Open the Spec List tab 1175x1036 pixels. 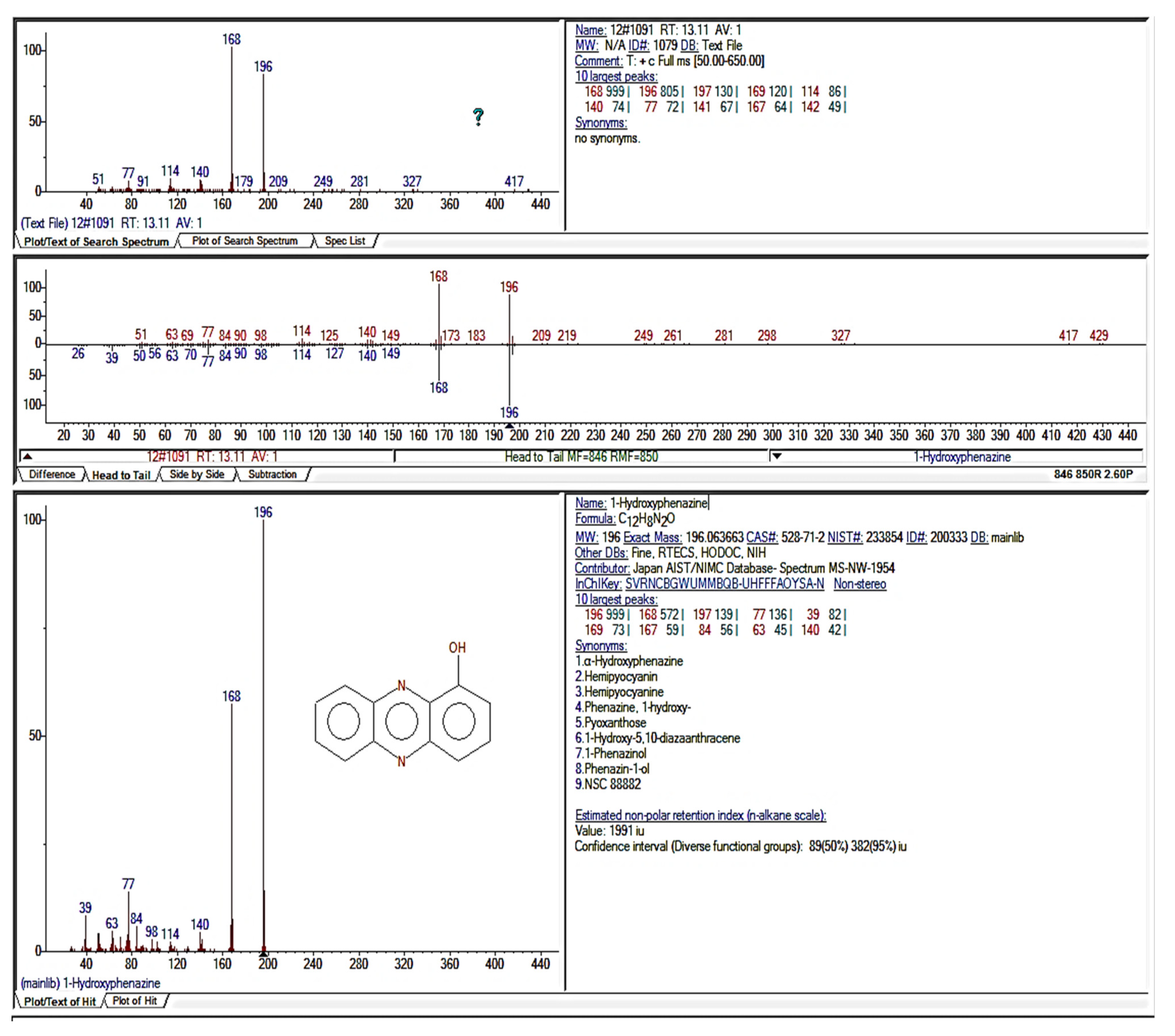click(x=344, y=241)
